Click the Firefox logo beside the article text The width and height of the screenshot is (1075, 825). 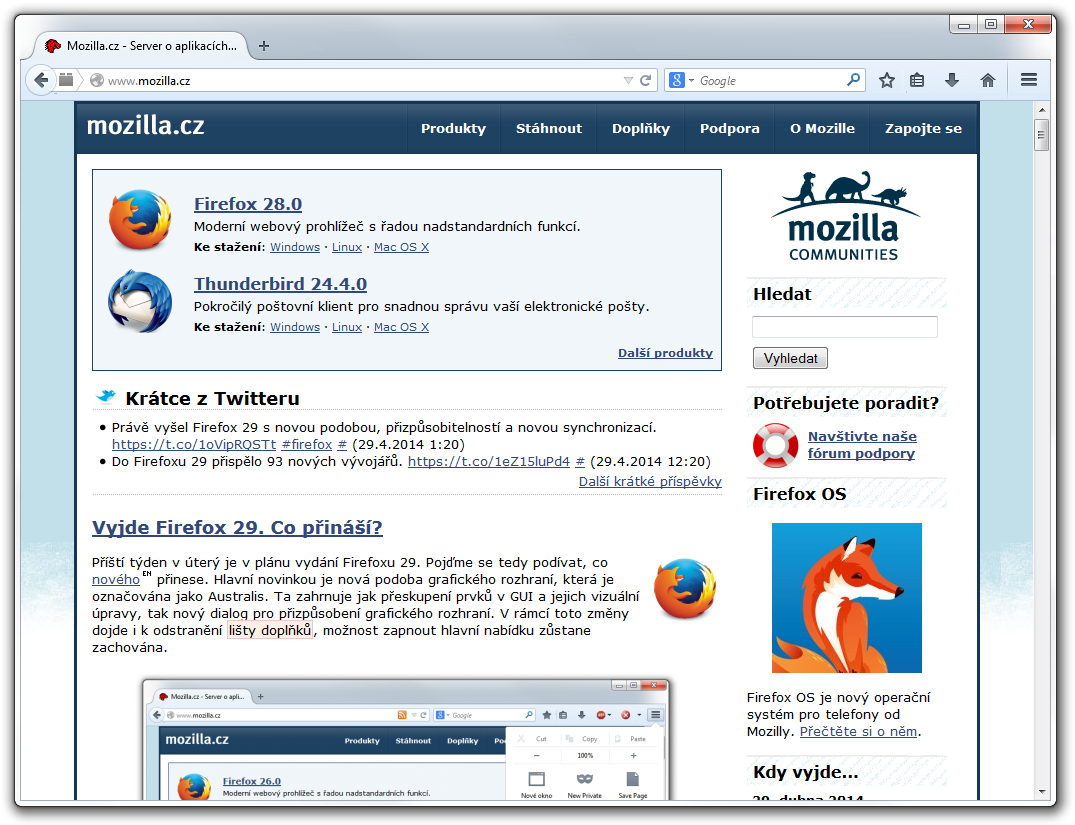click(684, 589)
